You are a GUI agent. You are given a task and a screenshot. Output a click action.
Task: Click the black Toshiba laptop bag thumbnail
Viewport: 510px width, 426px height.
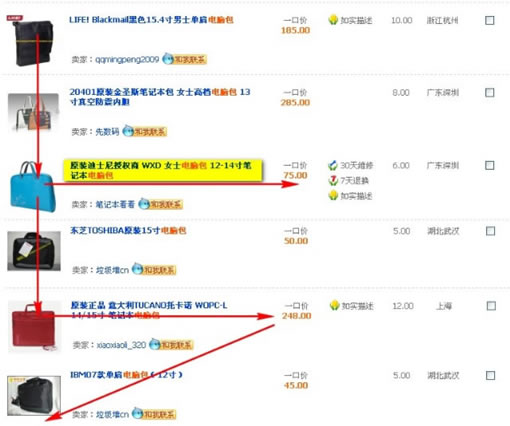pyautogui.click(x=34, y=251)
